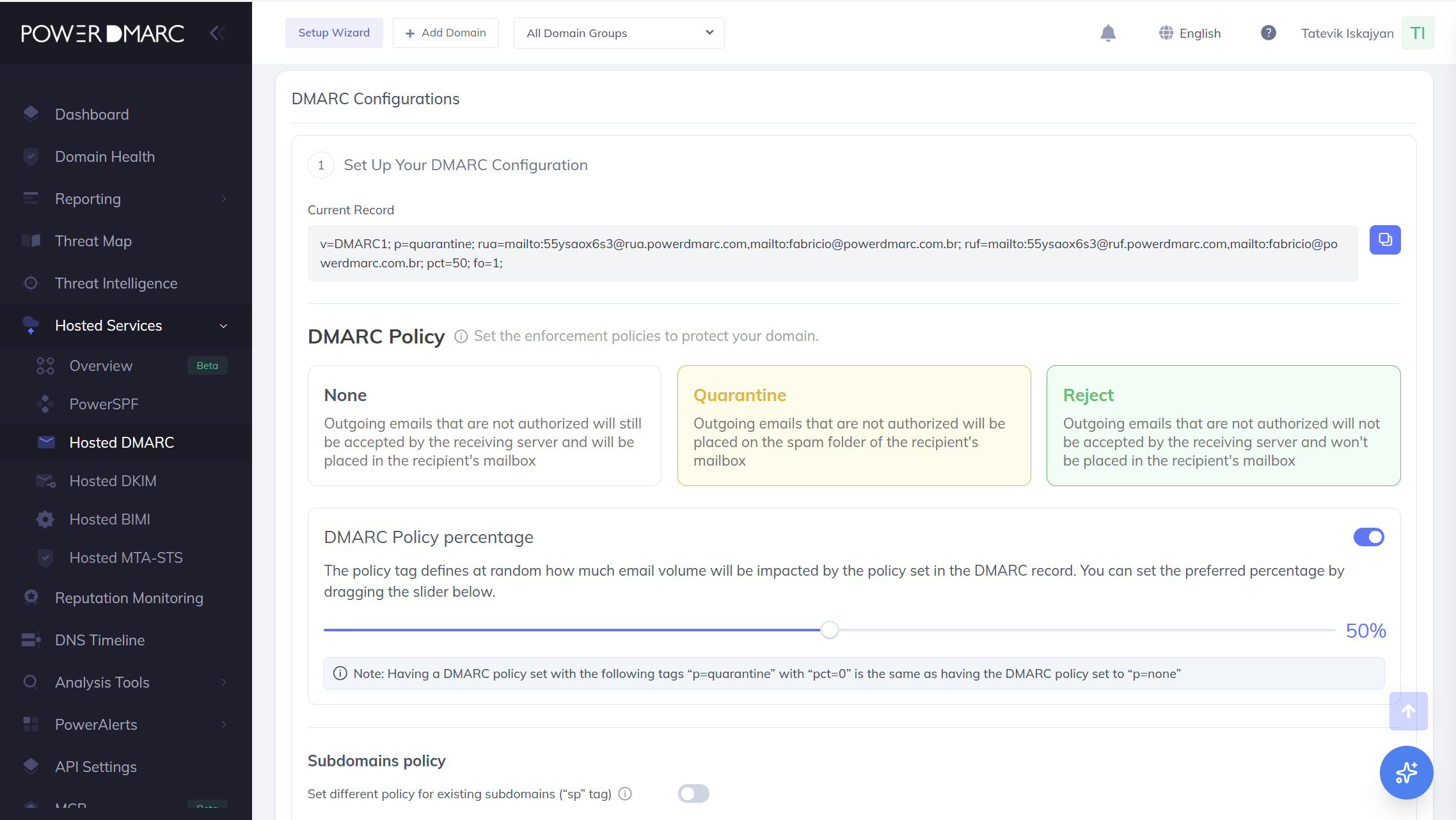Viewport: 1456px width, 820px height.
Task: Expand the PowerAlerts chevron
Action: pyautogui.click(x=224, y=725)
